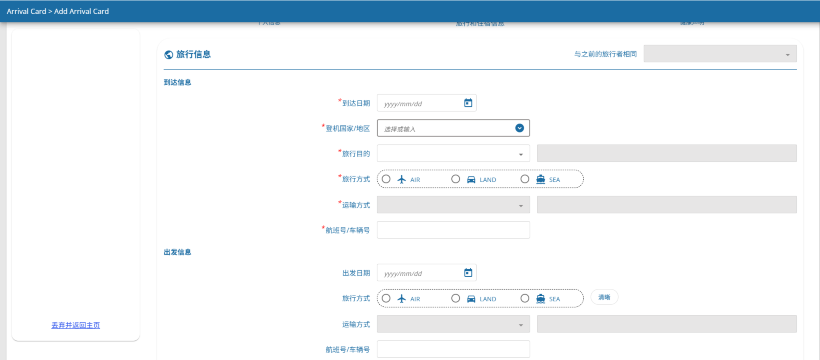The image size is (820, 360).
Task: Select AIR radio for arrival travel mode
Action: pos(386,179)
